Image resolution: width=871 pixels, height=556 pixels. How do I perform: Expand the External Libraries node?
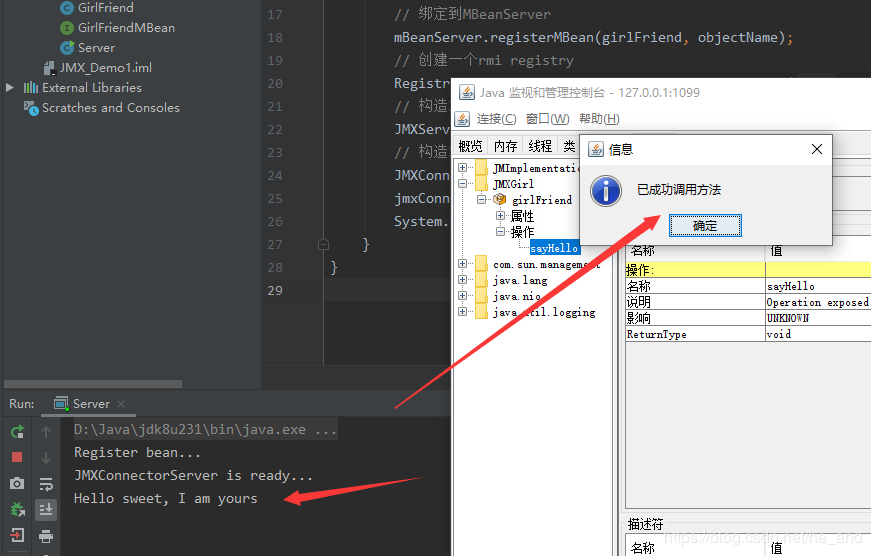[x=9, y=88]
